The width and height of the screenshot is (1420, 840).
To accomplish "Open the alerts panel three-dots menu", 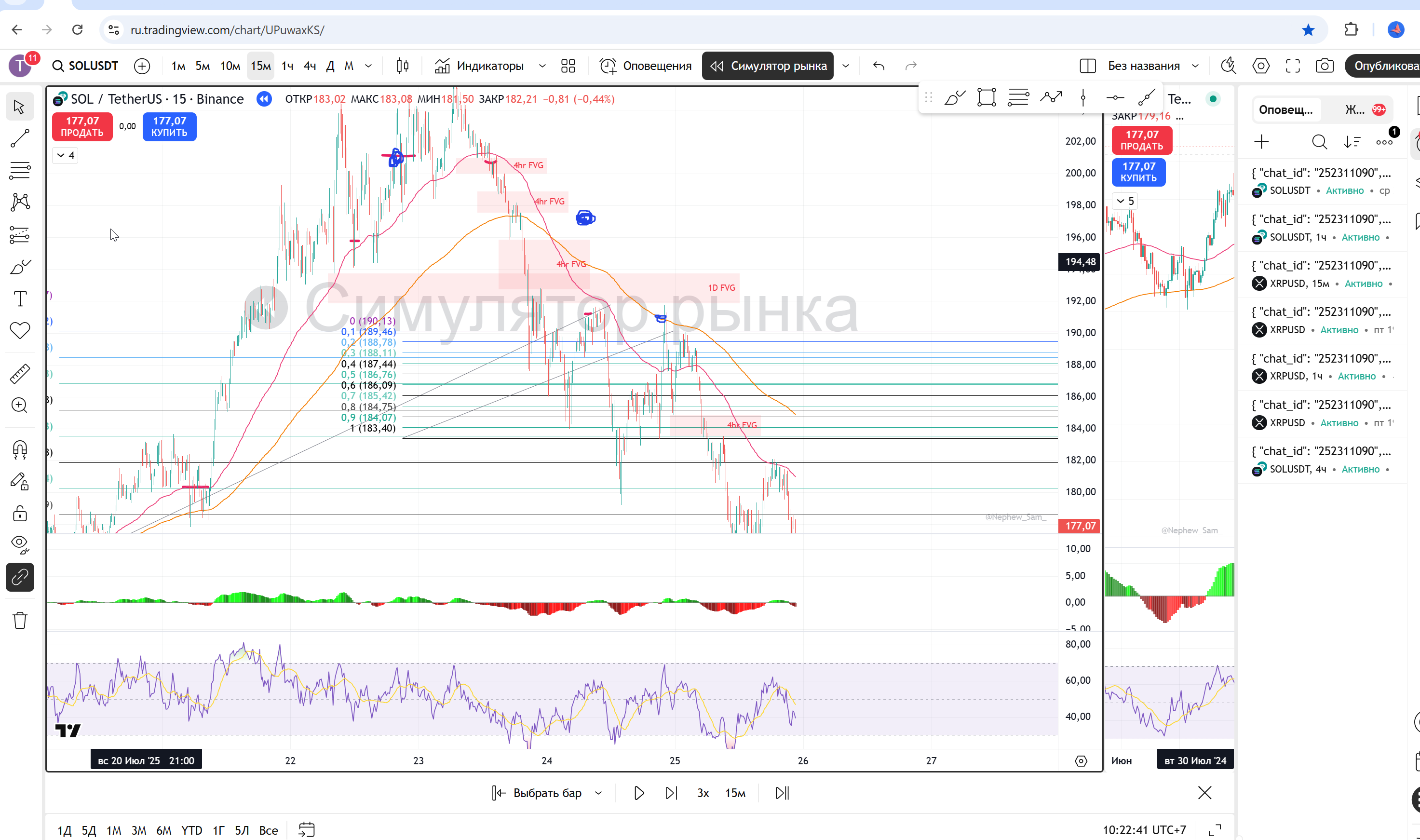I will tap(1384, 142).
